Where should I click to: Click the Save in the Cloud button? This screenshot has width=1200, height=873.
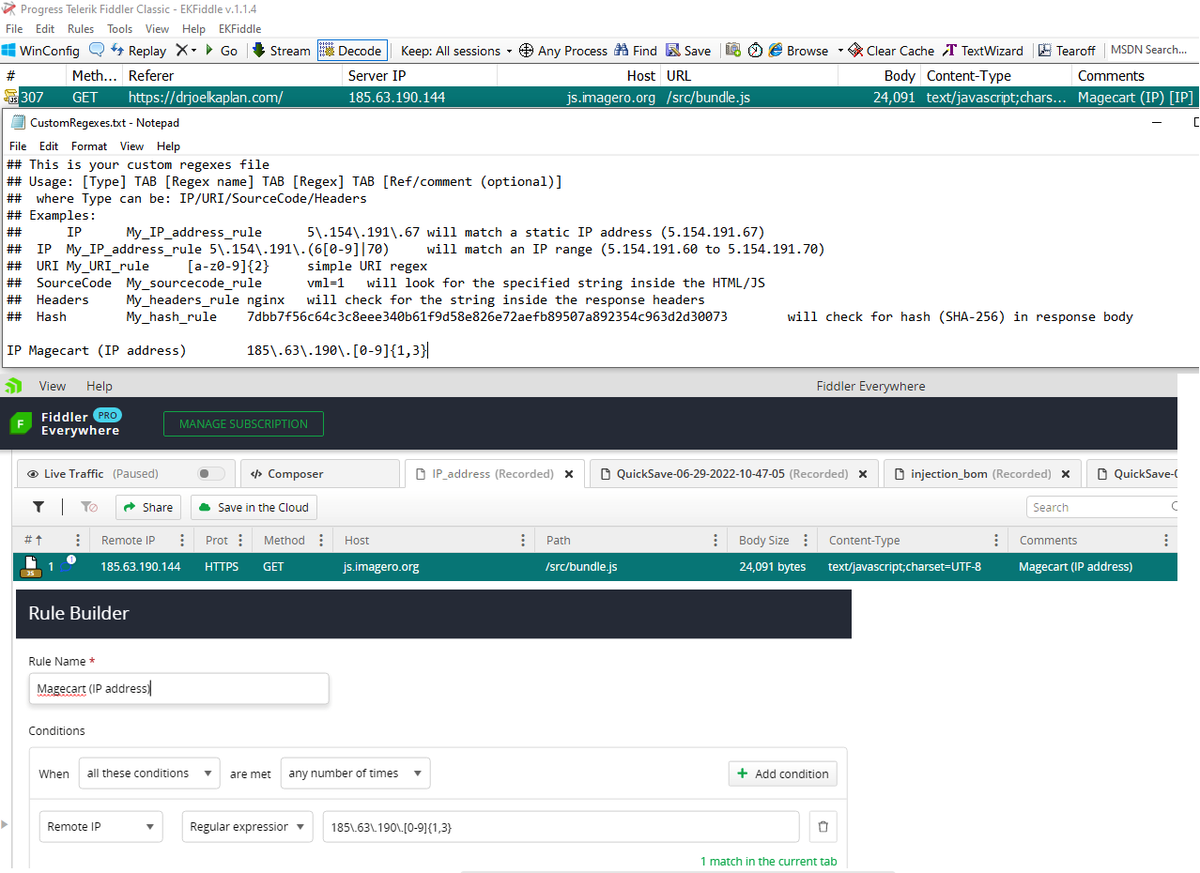pos(254,507)
